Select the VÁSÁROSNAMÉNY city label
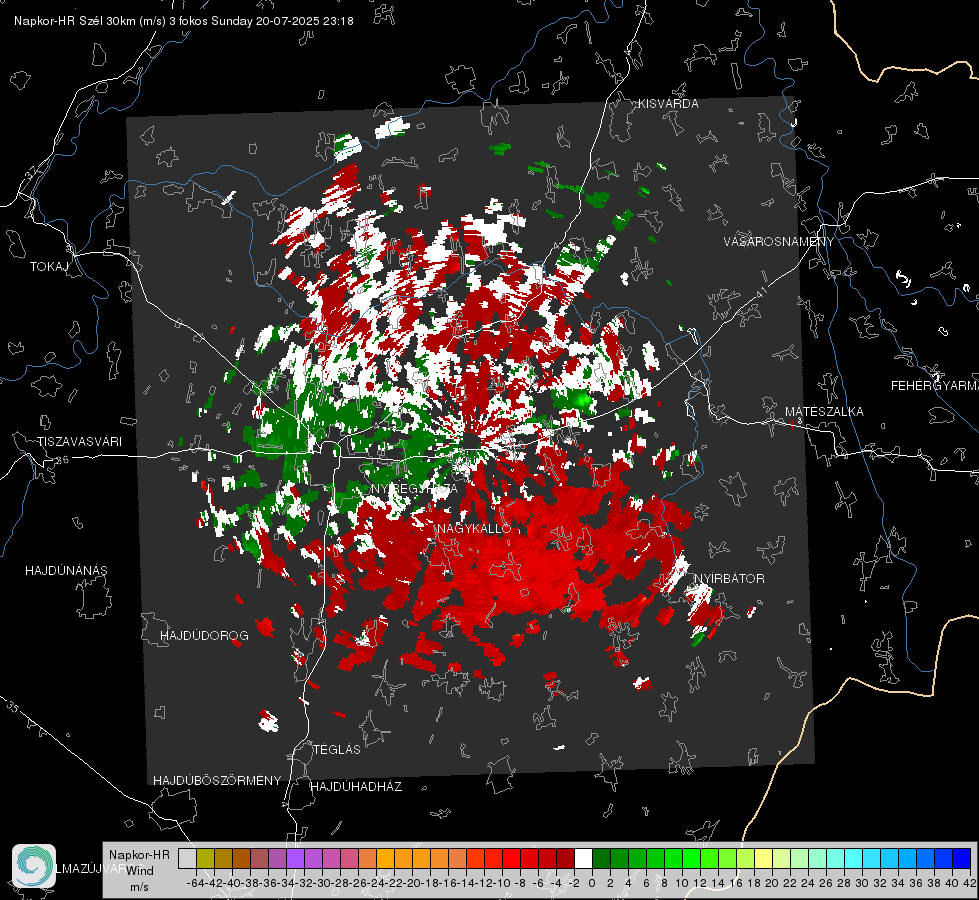This screenshot has height=900, width=979. pos(779,242)
